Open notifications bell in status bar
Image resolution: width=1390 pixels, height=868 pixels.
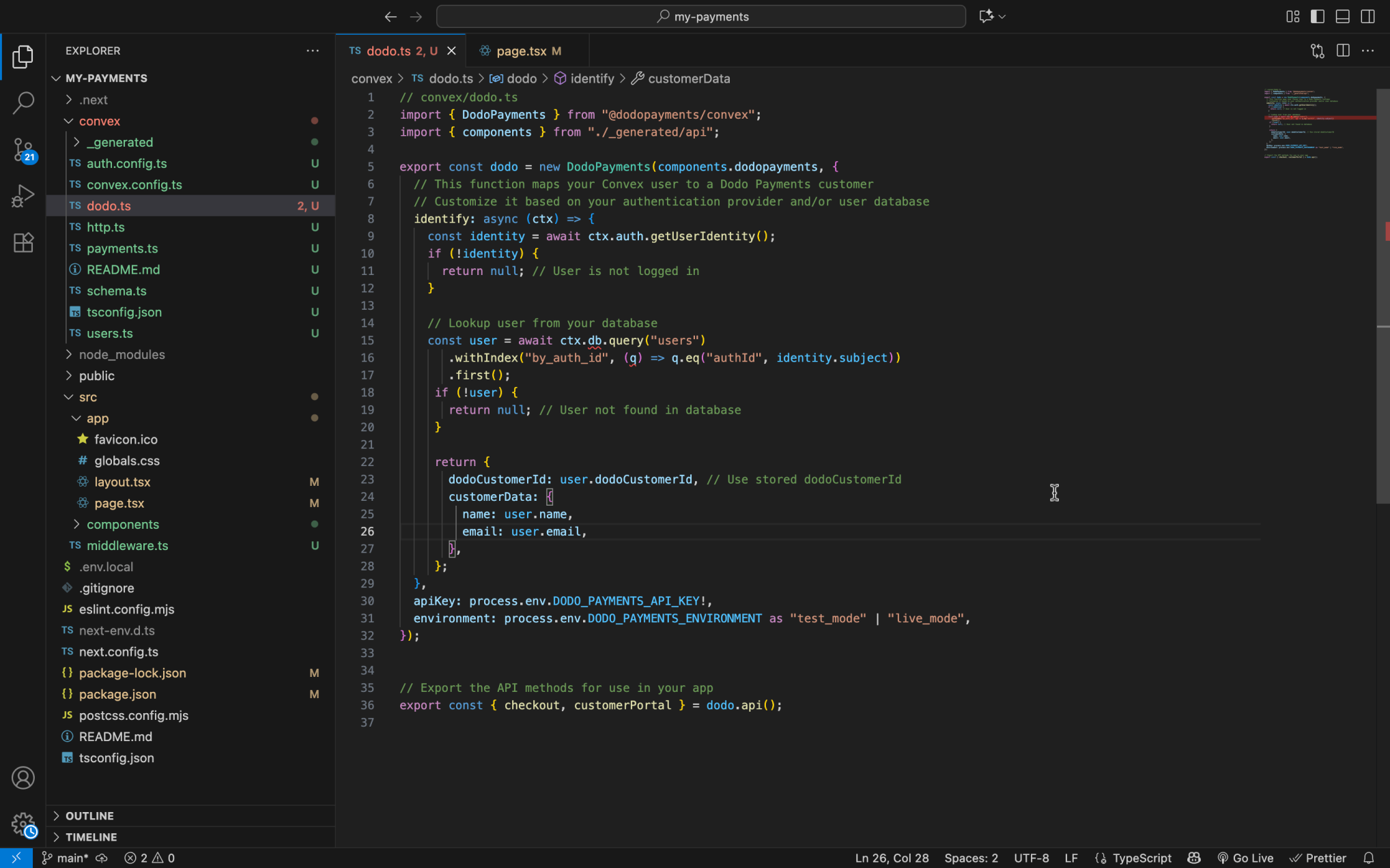(x=1369, y=858)
